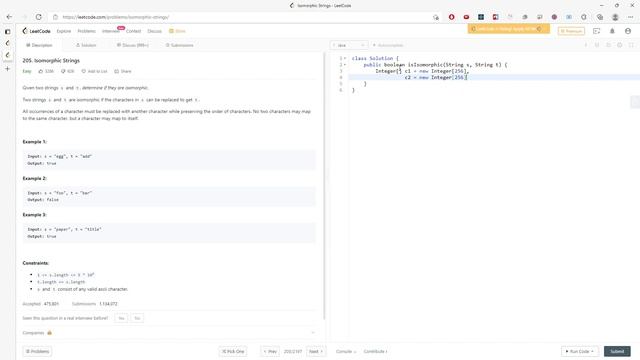Viewport: 640px width, 360px height.
Task: Open the Store link
Action: (178, 31)
